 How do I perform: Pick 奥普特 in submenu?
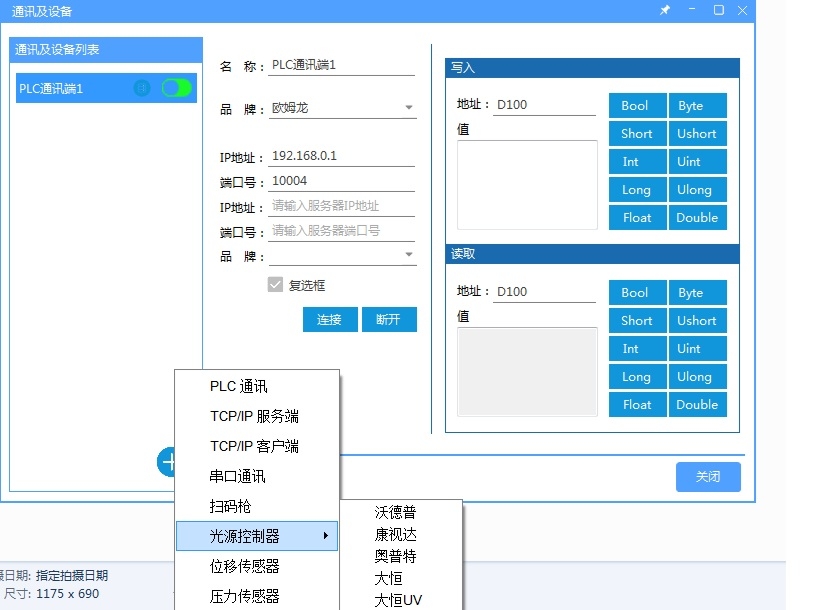pyautogui.click(x=395, y=556)
